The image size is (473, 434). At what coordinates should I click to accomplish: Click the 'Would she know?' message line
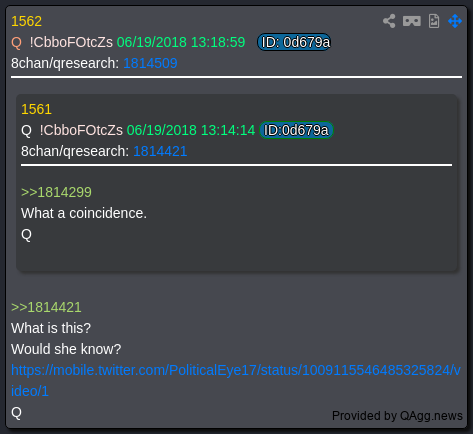[66, 349]
